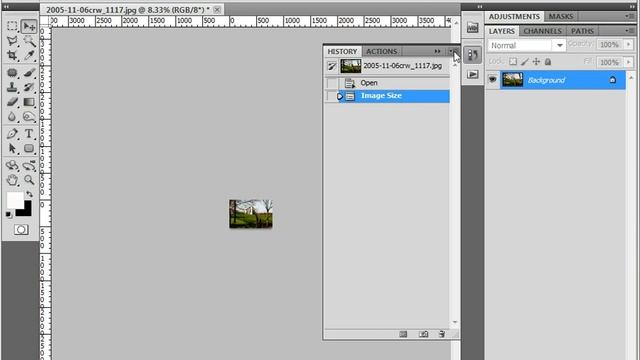This screenshot has height=360, width=640.
Task: Select the History tab
Action: pos(342,51)
